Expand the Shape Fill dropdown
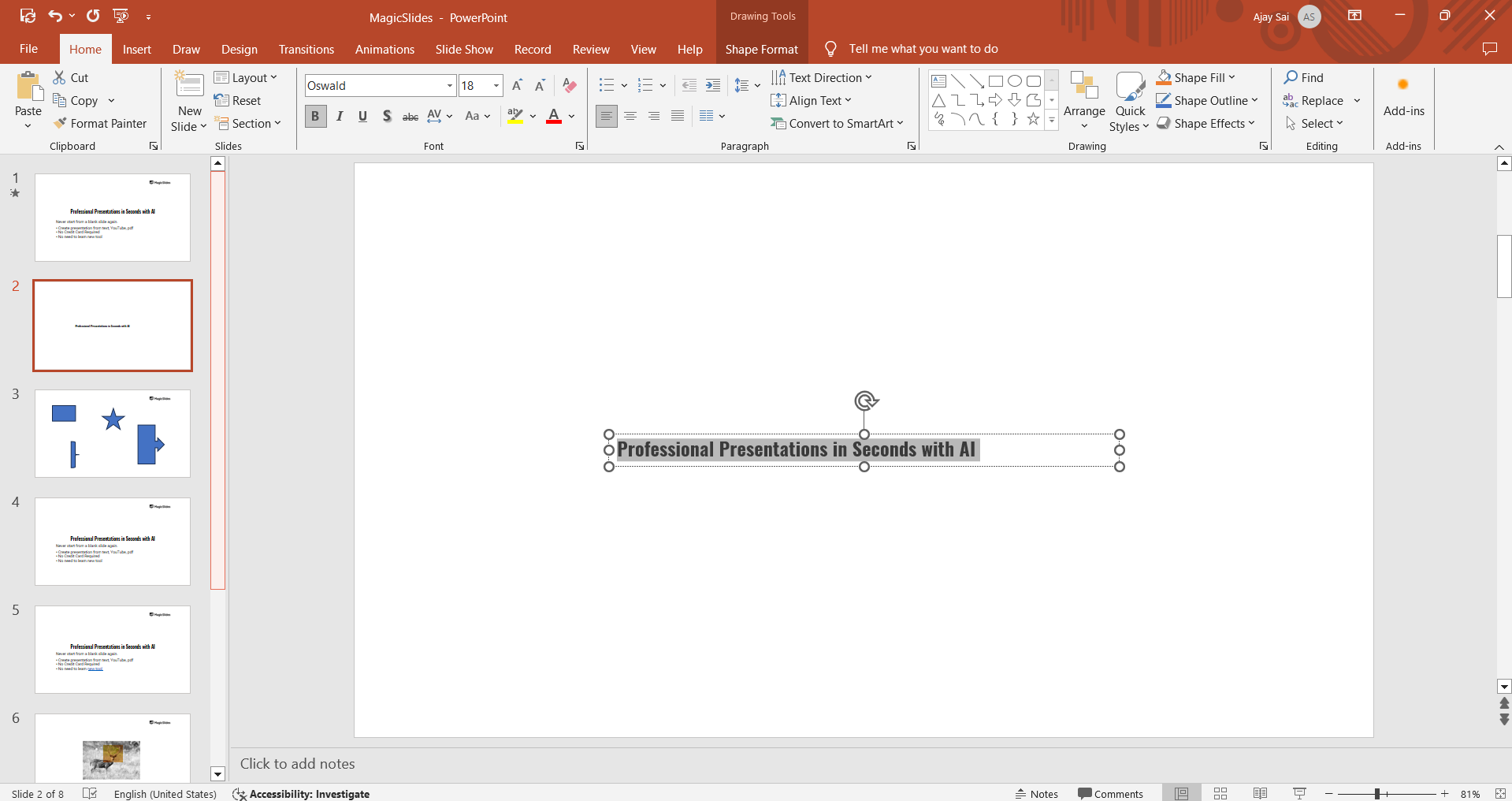The width and height of the screenshot is (1512, 801). 1232,77
